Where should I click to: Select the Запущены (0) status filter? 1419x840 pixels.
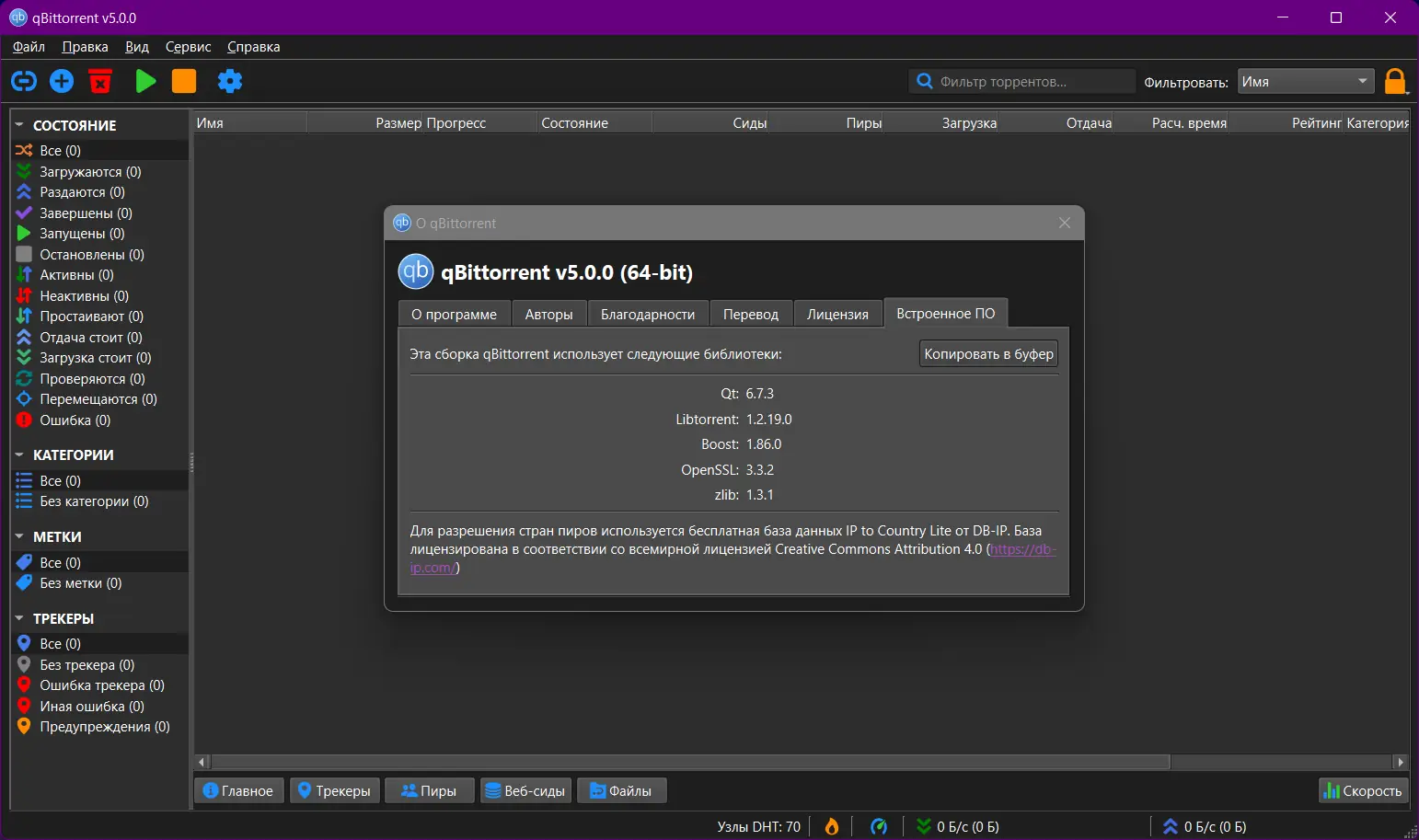(x=99, y=233)
